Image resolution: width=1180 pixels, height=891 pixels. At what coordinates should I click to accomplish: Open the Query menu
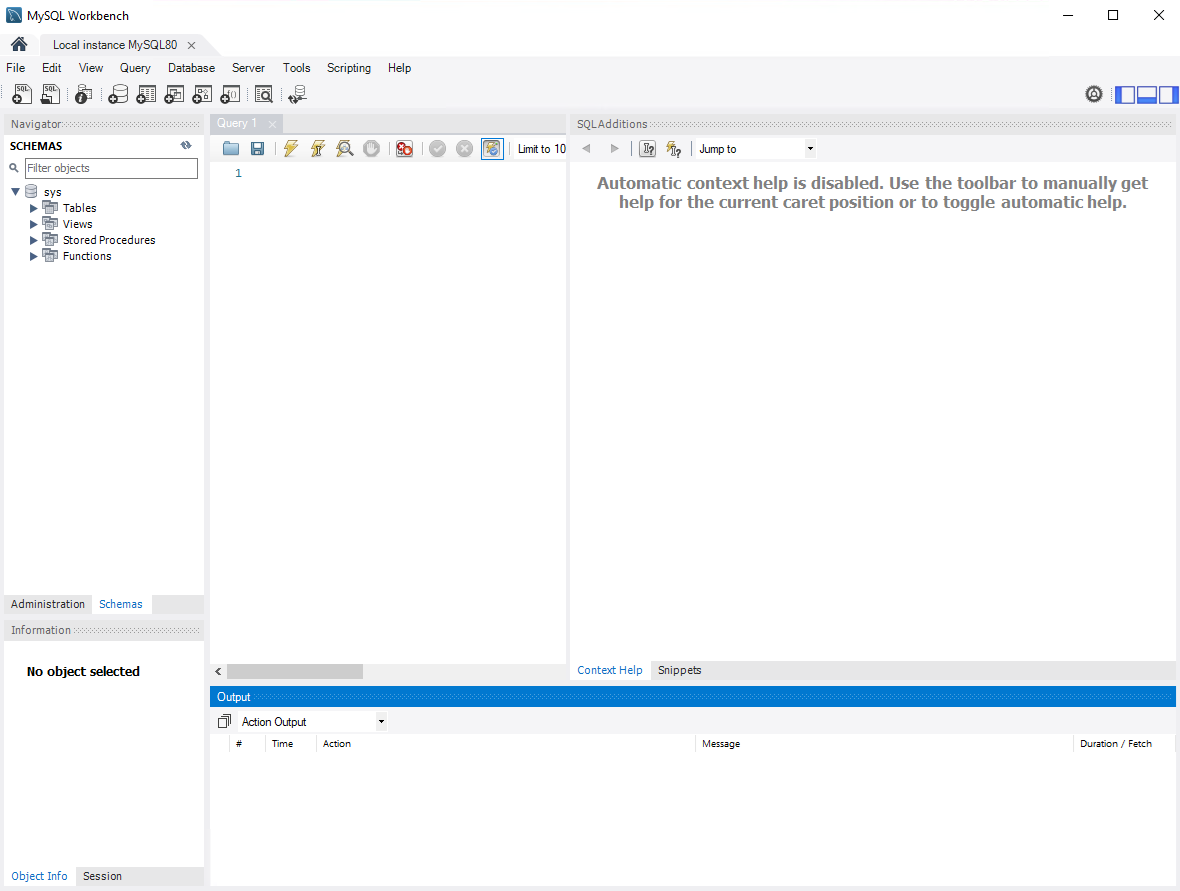click(x=135, y=68)
